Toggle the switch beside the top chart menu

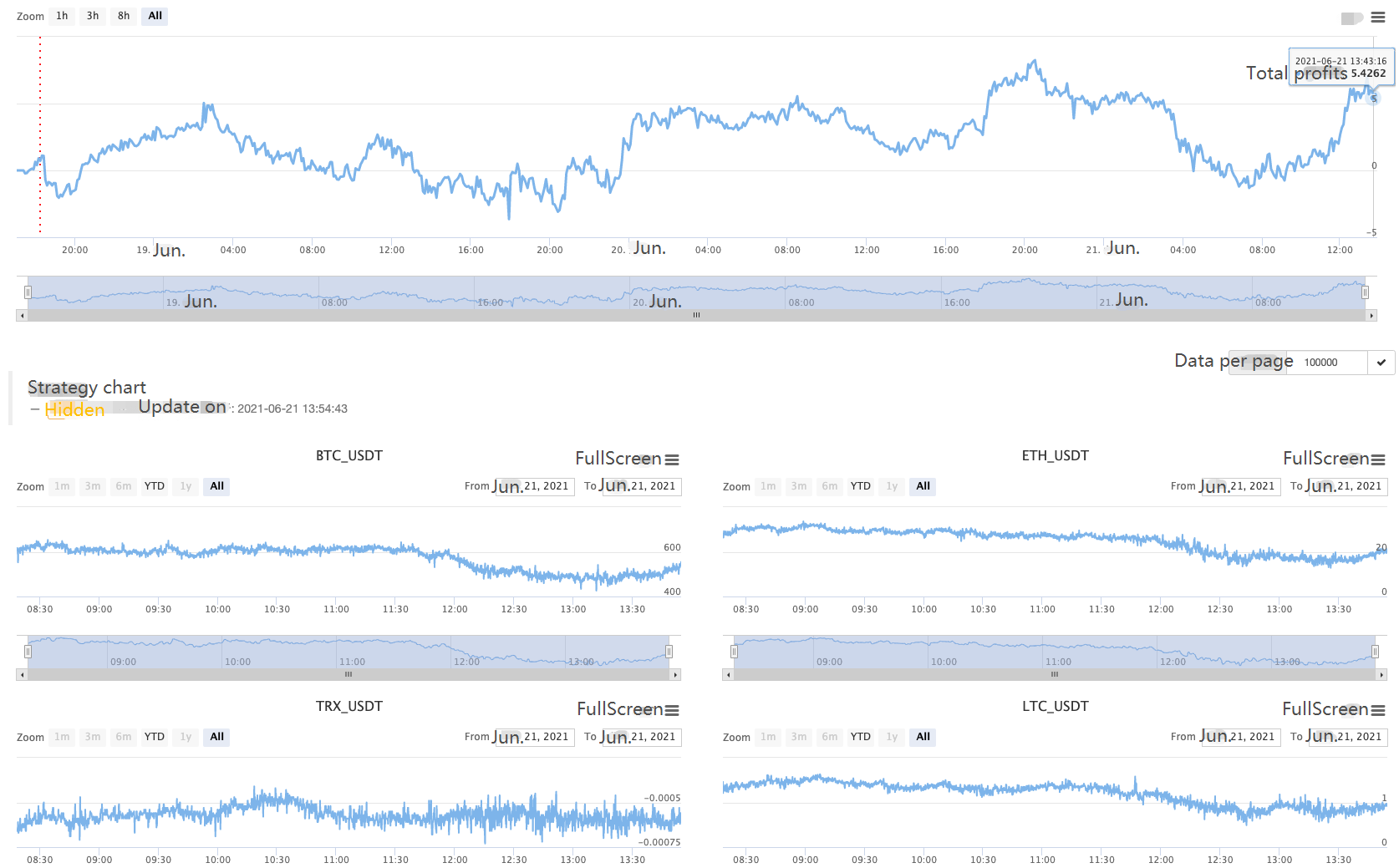point(1351,18)
